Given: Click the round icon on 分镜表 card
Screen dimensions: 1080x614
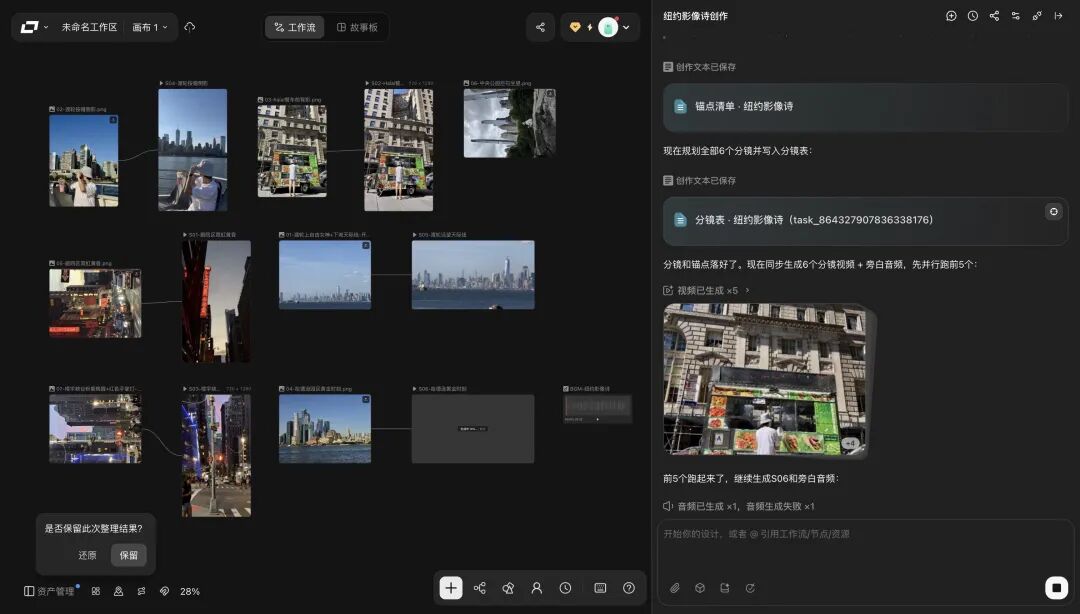Looking at the screenshot, I should point(1053,212).
